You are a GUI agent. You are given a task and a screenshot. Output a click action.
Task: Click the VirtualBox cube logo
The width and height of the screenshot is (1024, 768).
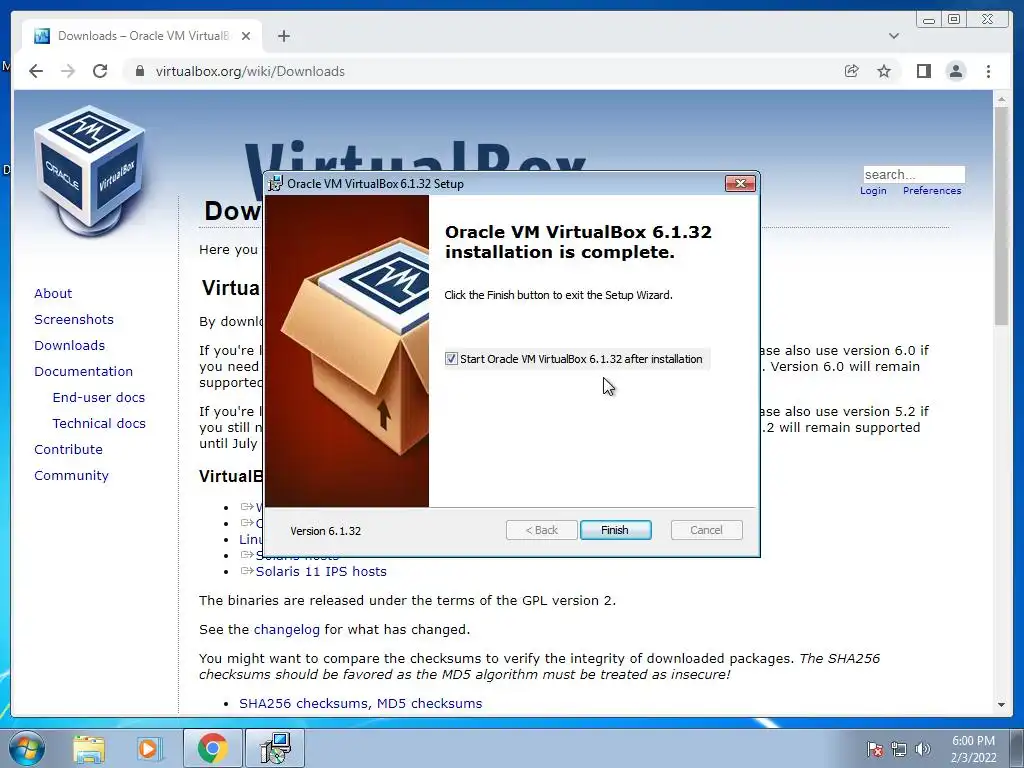point(89,170)
